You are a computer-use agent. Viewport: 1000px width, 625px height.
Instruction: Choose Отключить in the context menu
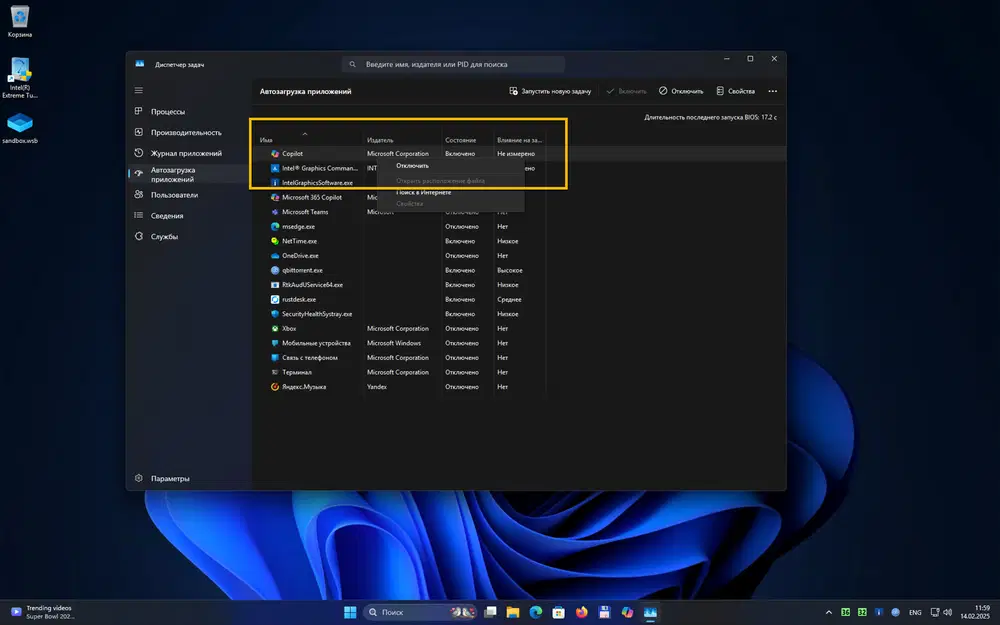click(x=412, y=166)
